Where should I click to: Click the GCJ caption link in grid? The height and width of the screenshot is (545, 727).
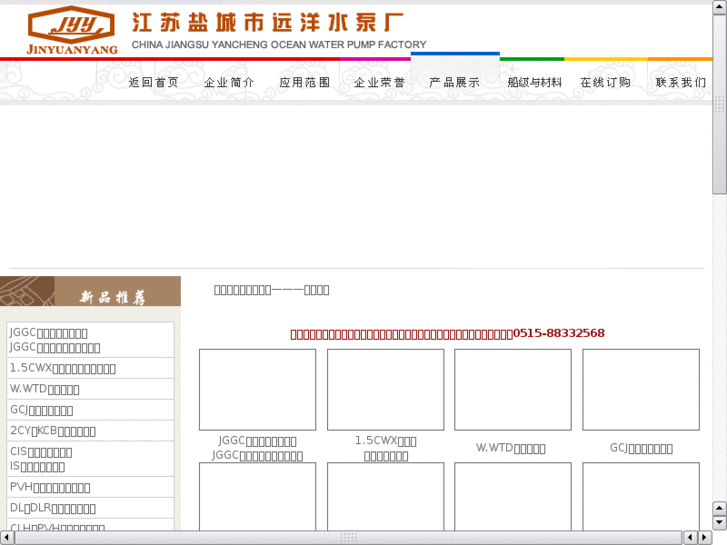click(641, 448)
